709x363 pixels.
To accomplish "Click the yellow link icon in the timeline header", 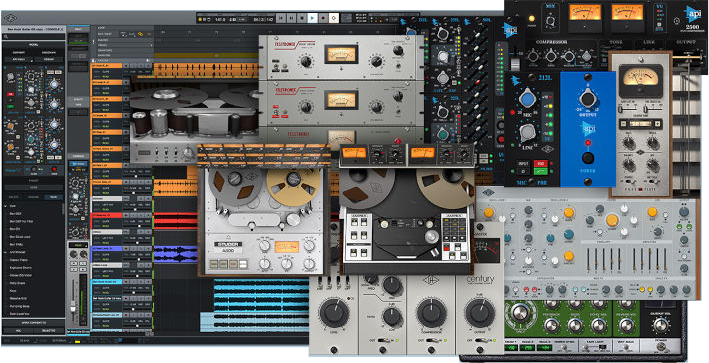I will click(141, 34).
